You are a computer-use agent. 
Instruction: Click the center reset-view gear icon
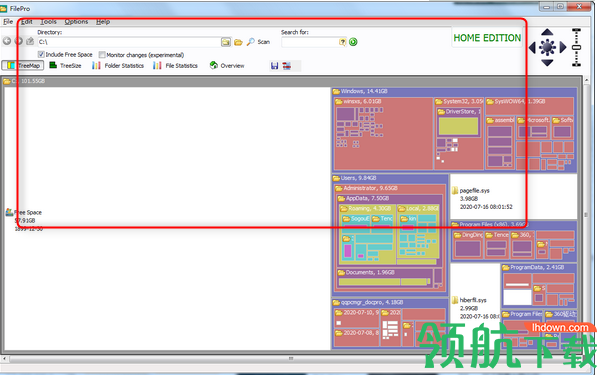[548, 47]
